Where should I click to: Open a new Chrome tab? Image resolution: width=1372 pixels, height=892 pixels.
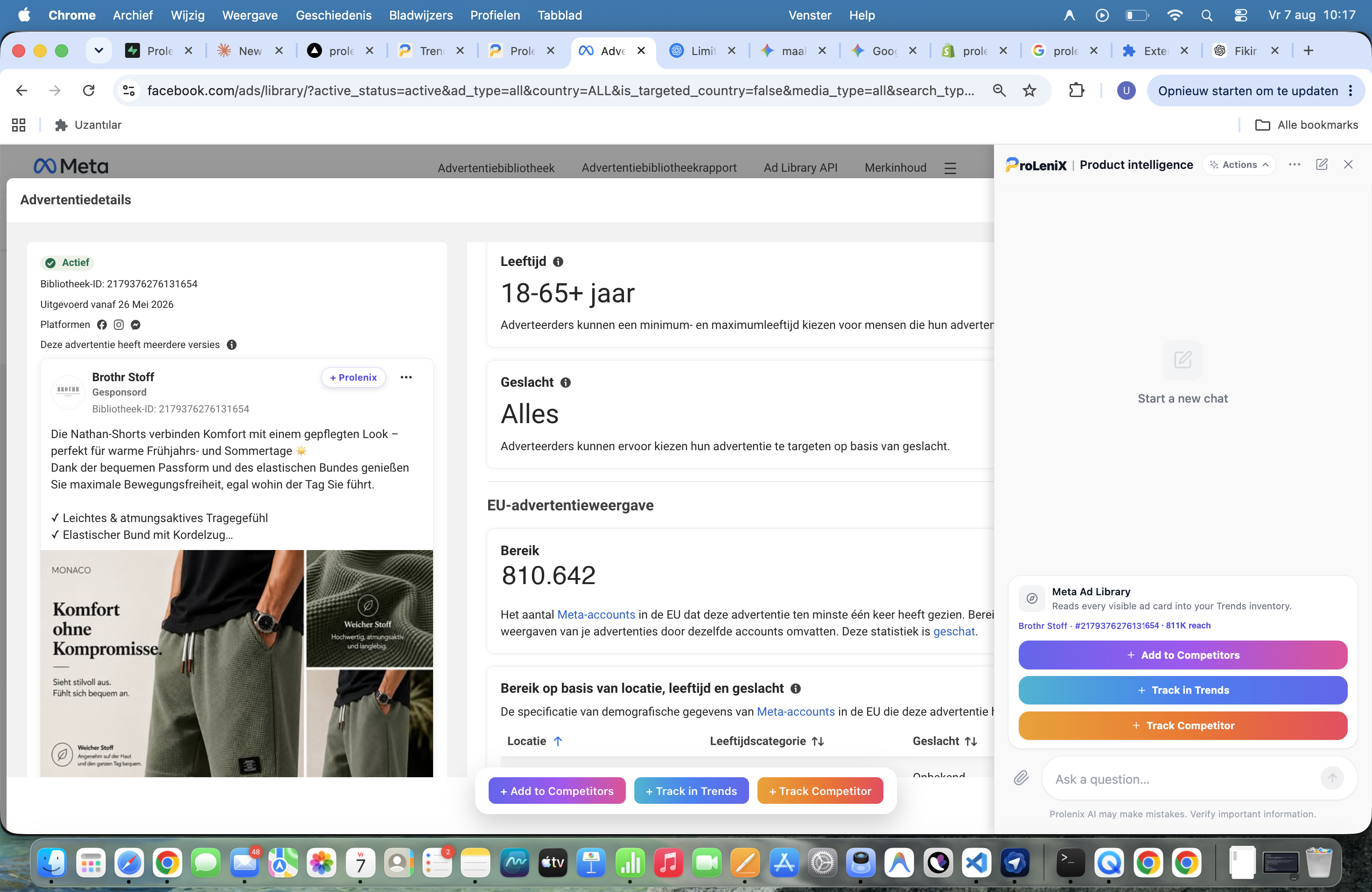coord(1308,51)
